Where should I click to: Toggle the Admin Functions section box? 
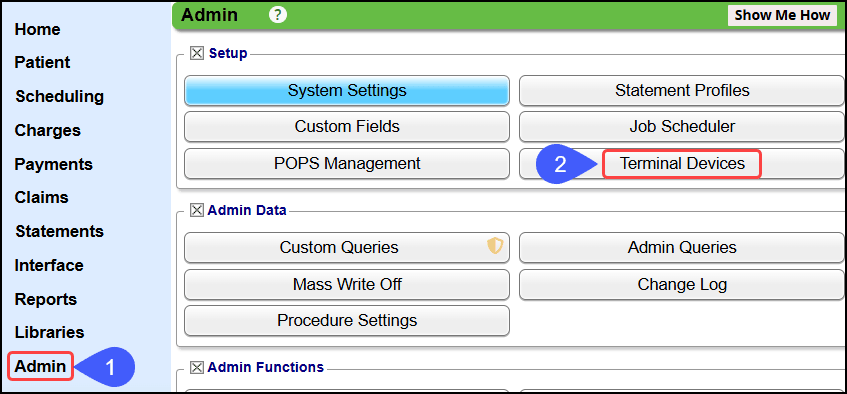pos(197,368)
